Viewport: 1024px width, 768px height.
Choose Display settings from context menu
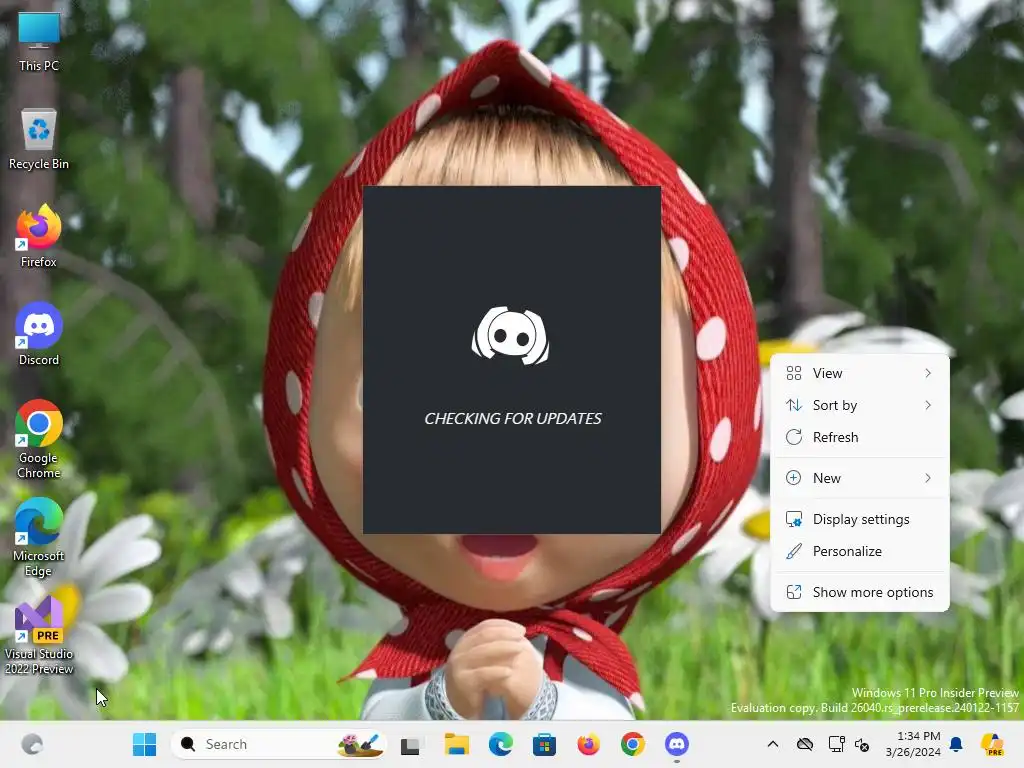tap(859, 519)
